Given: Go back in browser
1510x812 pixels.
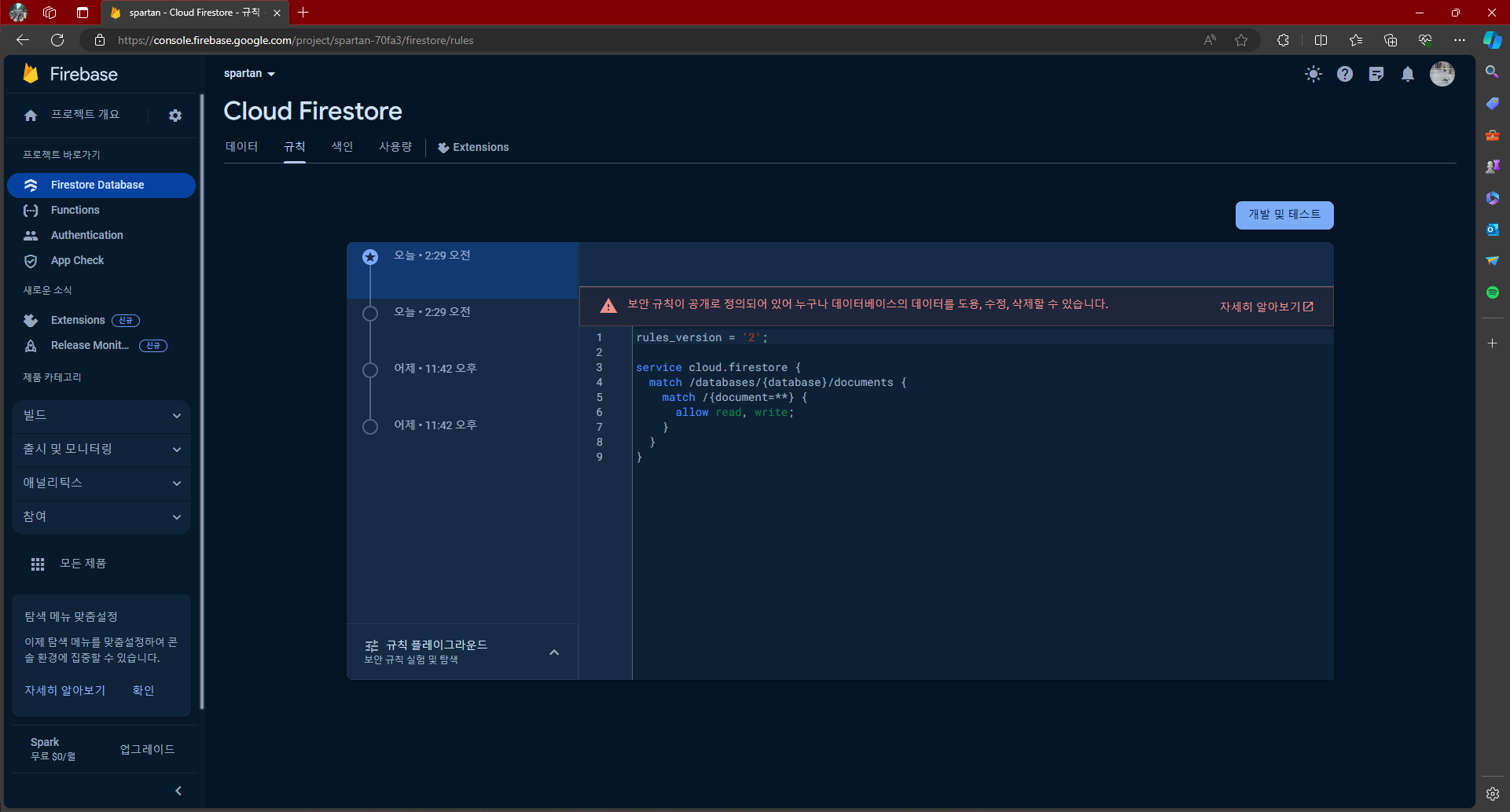Looking at the screenshot, I should [23, 40].
